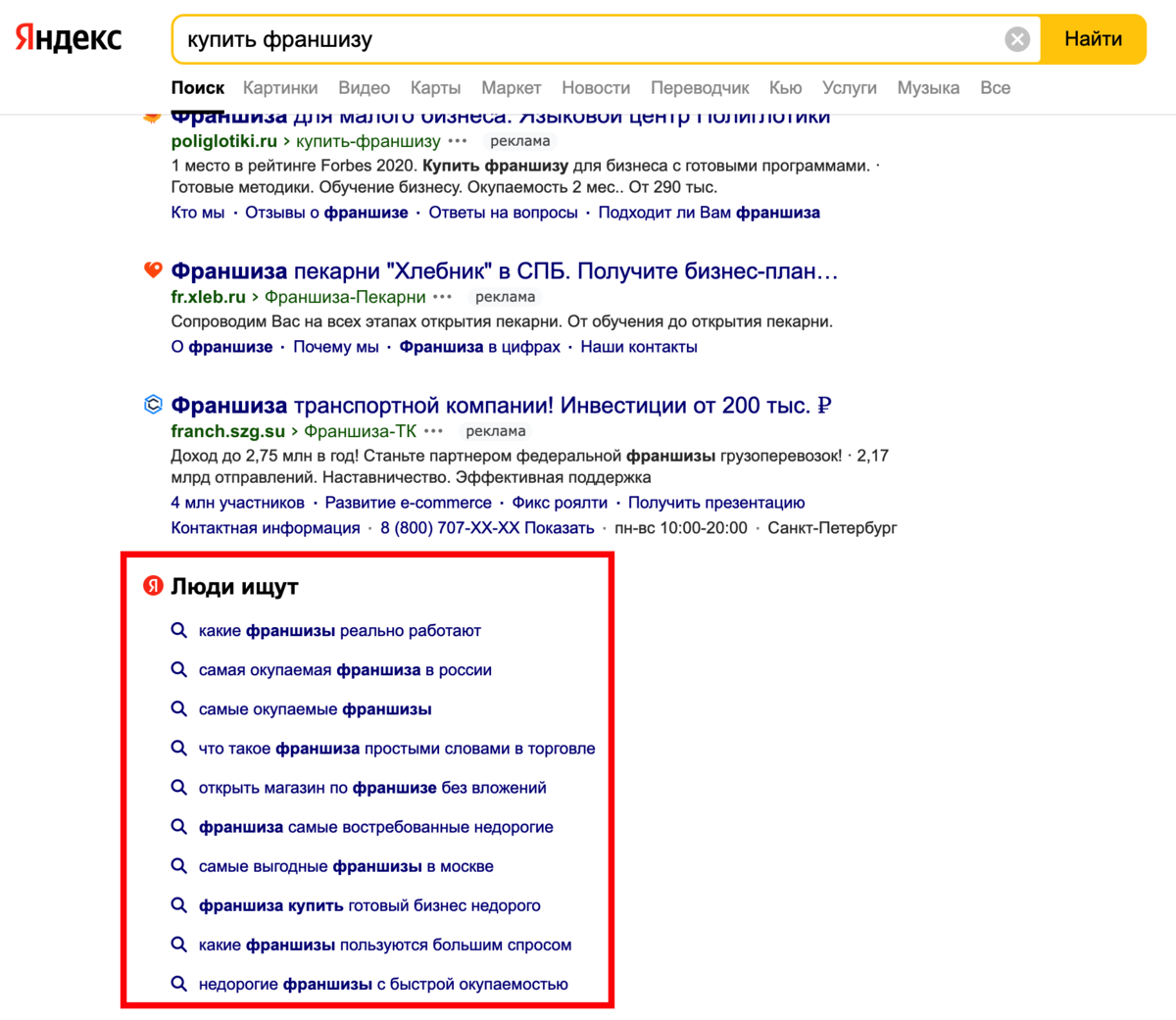The width and height of the screenshot is (1176, 1020).
Task: Open the three-dot menu next to fr.xleb.ru
Action: click(443, 297)
